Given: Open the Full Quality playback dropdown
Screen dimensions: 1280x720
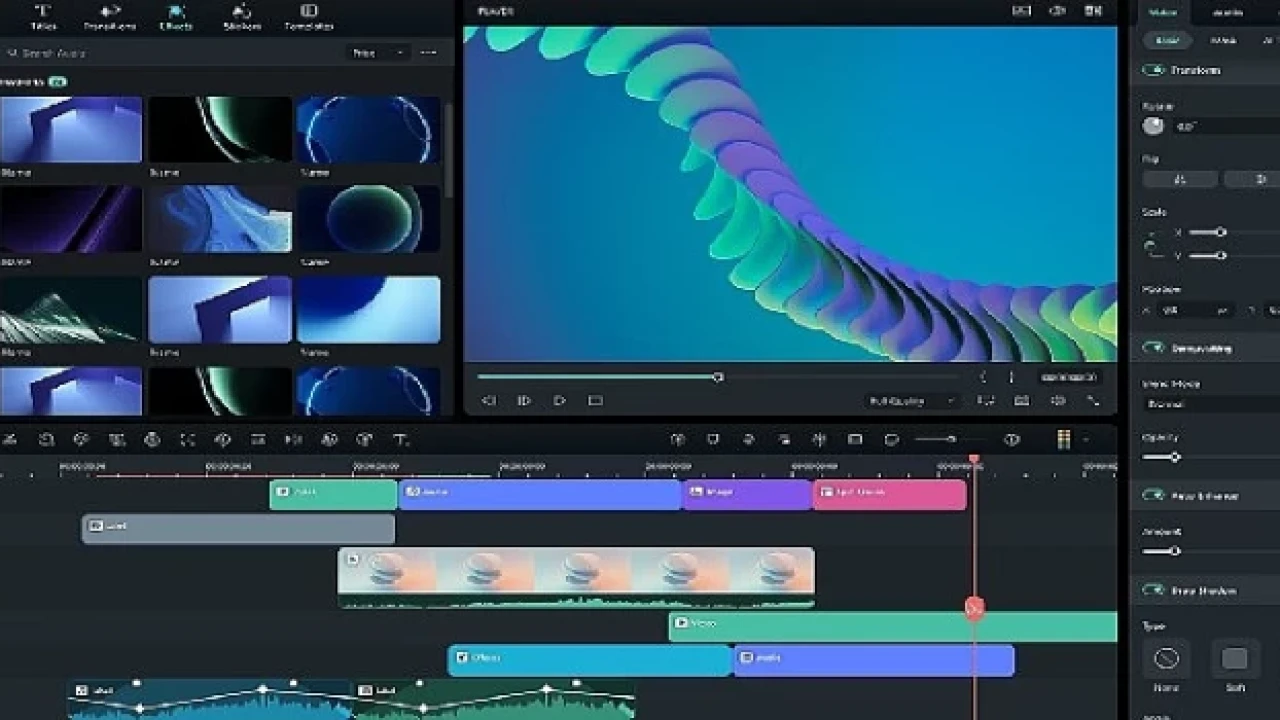Looking at the screenshot, I should 911,401.
